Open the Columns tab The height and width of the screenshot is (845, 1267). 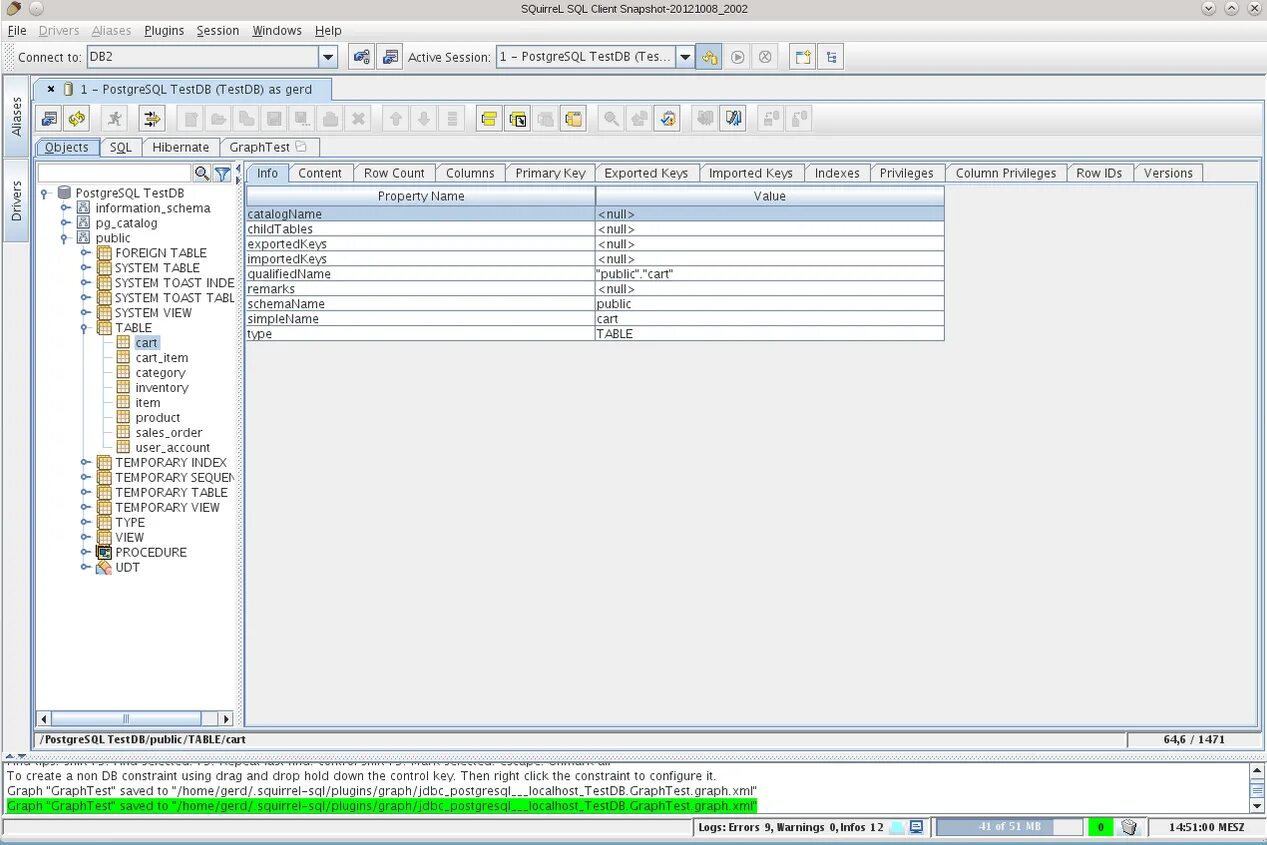470,173
